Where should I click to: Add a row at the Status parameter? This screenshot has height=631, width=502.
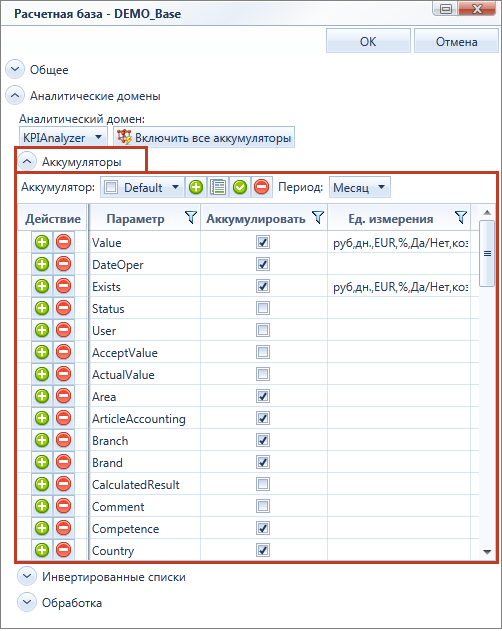42,309
